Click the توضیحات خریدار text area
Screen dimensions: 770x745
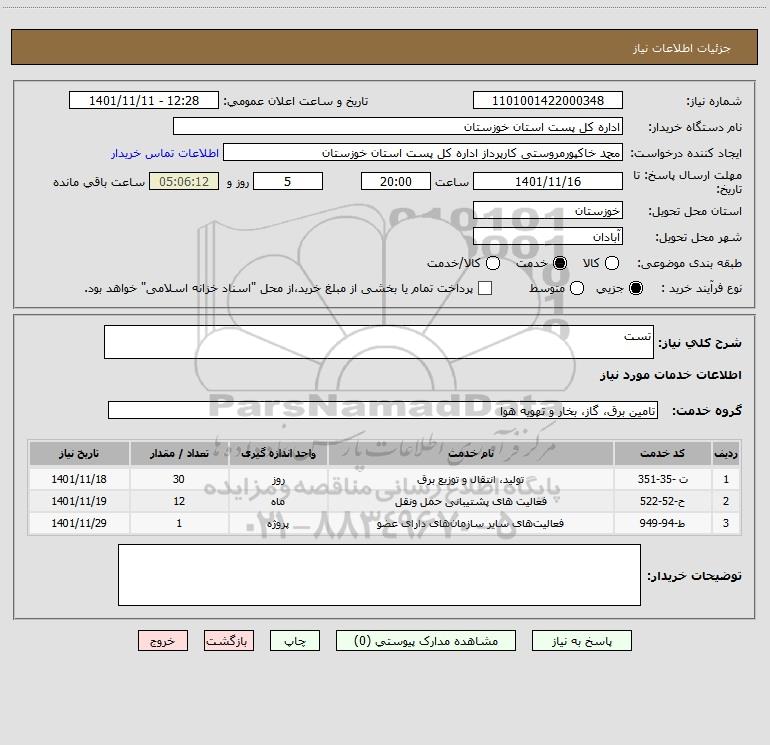click(379, 575)
